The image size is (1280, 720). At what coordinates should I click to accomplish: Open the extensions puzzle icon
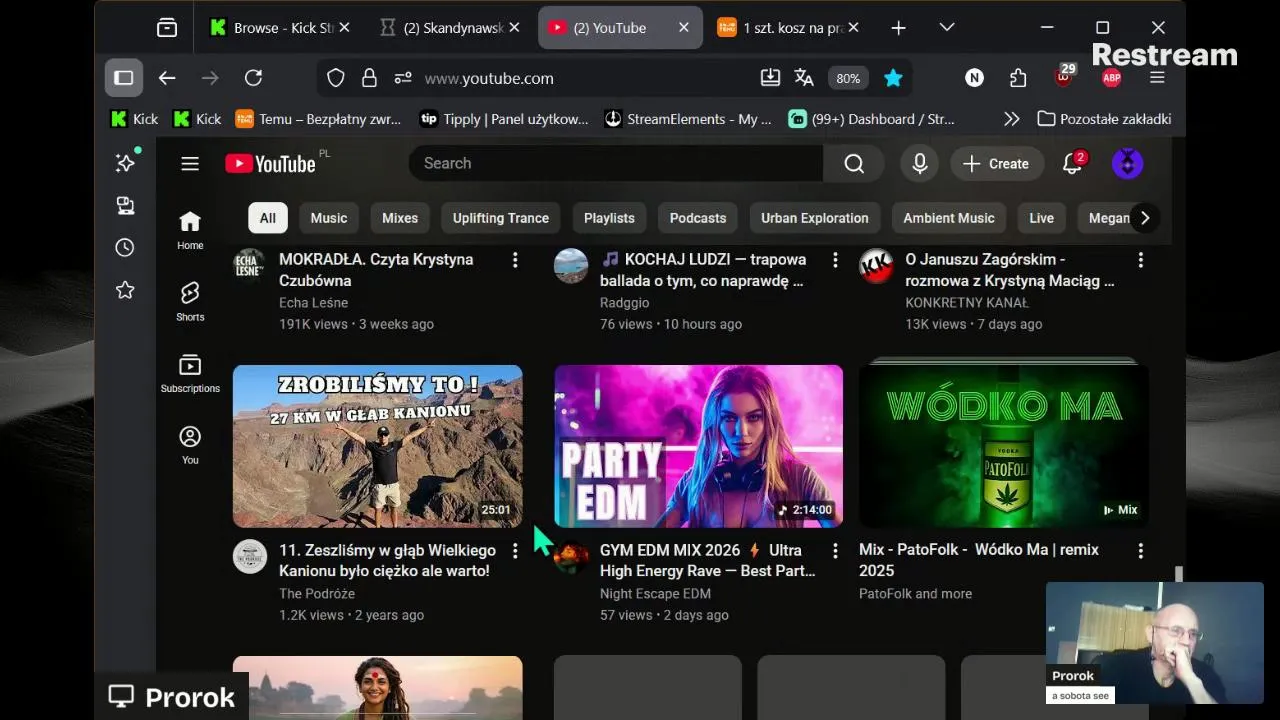[x=1018, y=78]
